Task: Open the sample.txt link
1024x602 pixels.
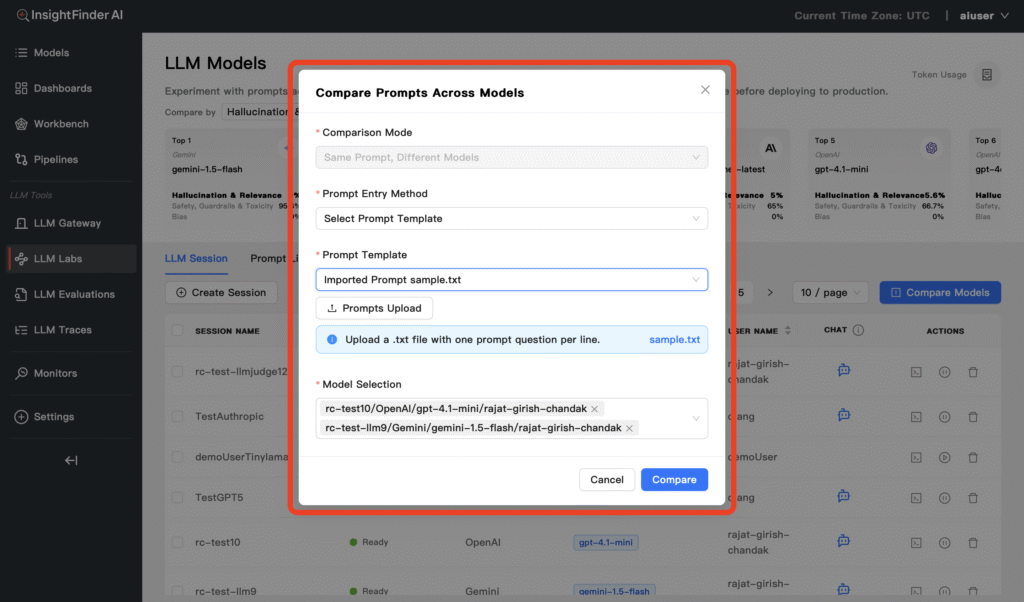Action: click(674, 339)
